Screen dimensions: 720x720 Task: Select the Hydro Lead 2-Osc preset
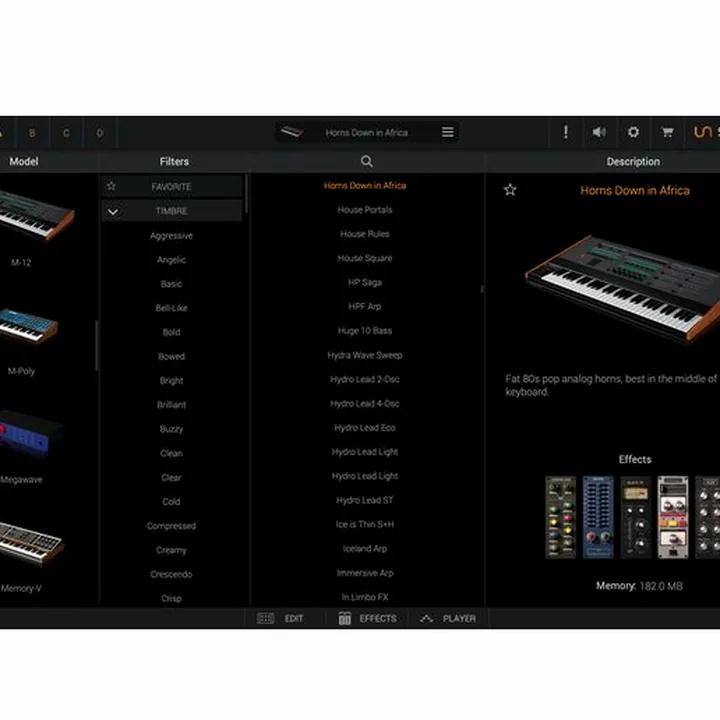[365, 379]
